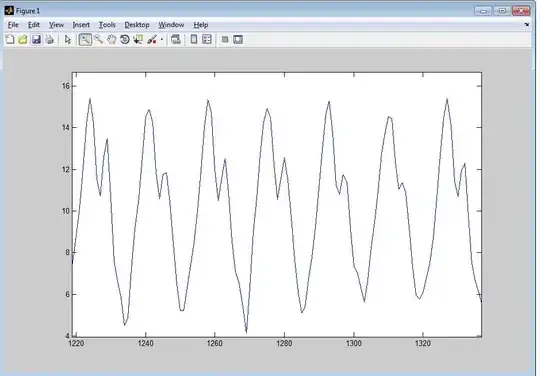Open the Insert menu
The width and height of the screenshot is (540, 376).
click(x=81, y=25)
